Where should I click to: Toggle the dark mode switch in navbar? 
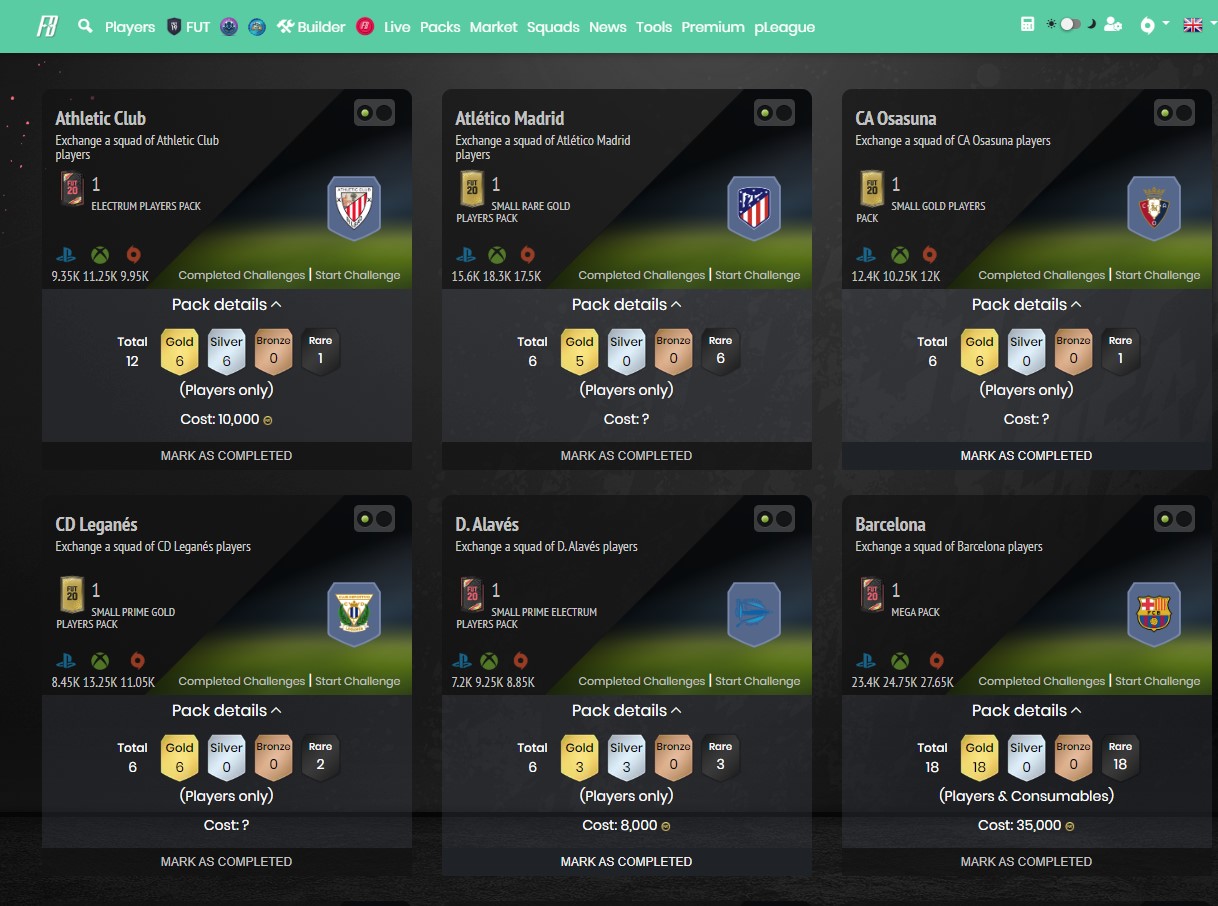1070,25
